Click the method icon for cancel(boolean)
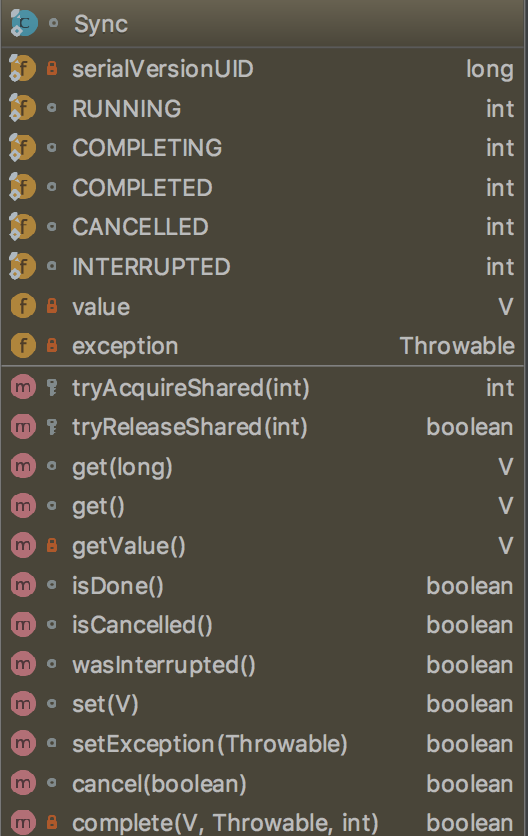The image size is (528, 836). [x=23, y=783]
